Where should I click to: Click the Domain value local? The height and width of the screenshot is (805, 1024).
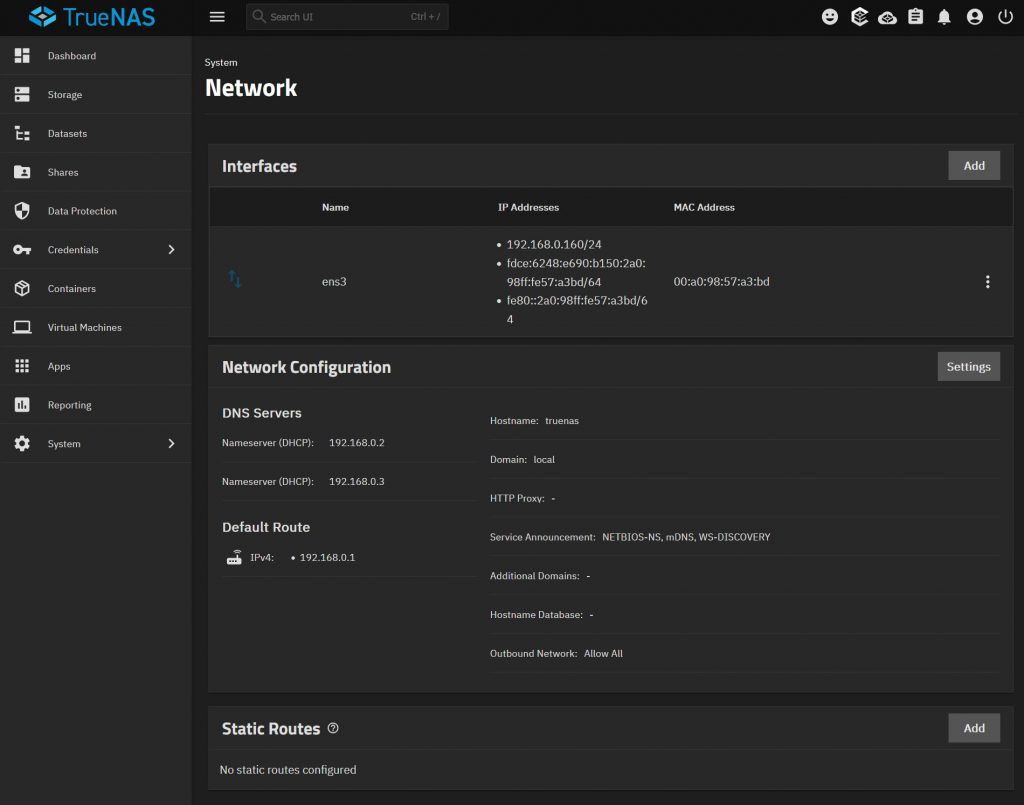click(x=544, y=460)
